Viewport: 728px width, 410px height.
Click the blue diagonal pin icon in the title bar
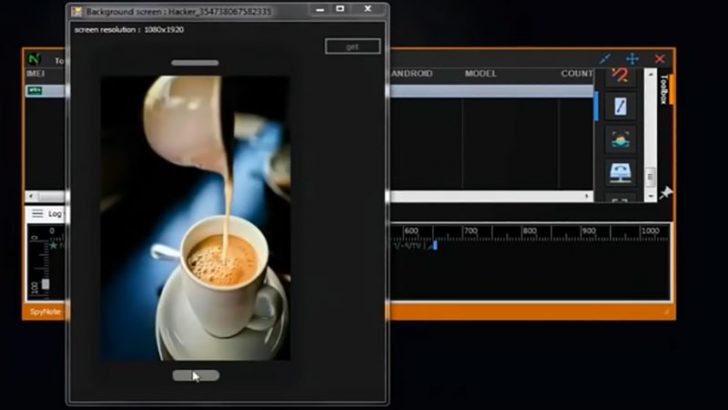point(605,59)
